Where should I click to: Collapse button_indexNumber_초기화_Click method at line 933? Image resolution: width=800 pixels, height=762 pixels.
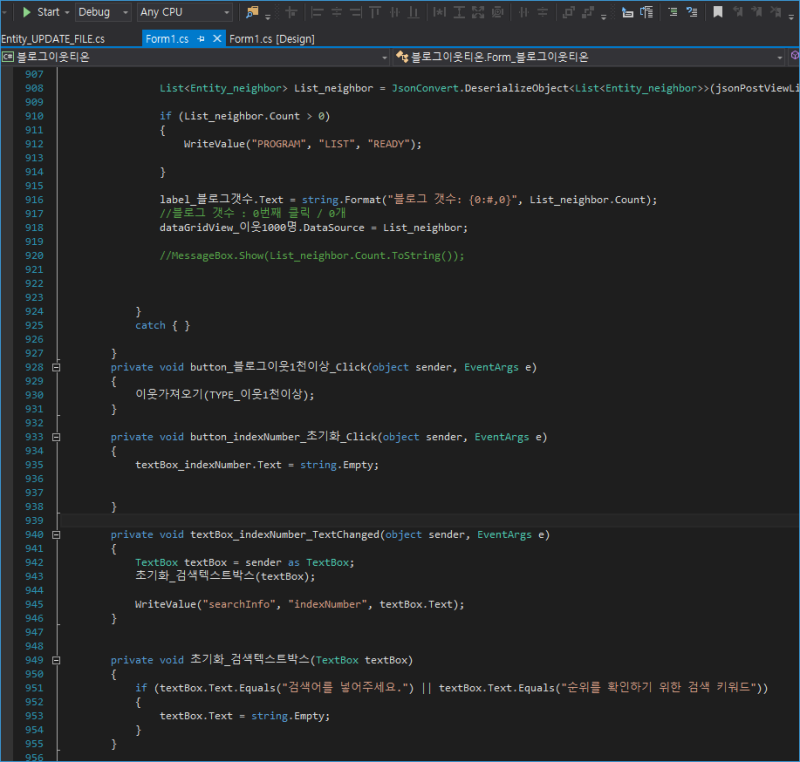[x=57, y=437]
